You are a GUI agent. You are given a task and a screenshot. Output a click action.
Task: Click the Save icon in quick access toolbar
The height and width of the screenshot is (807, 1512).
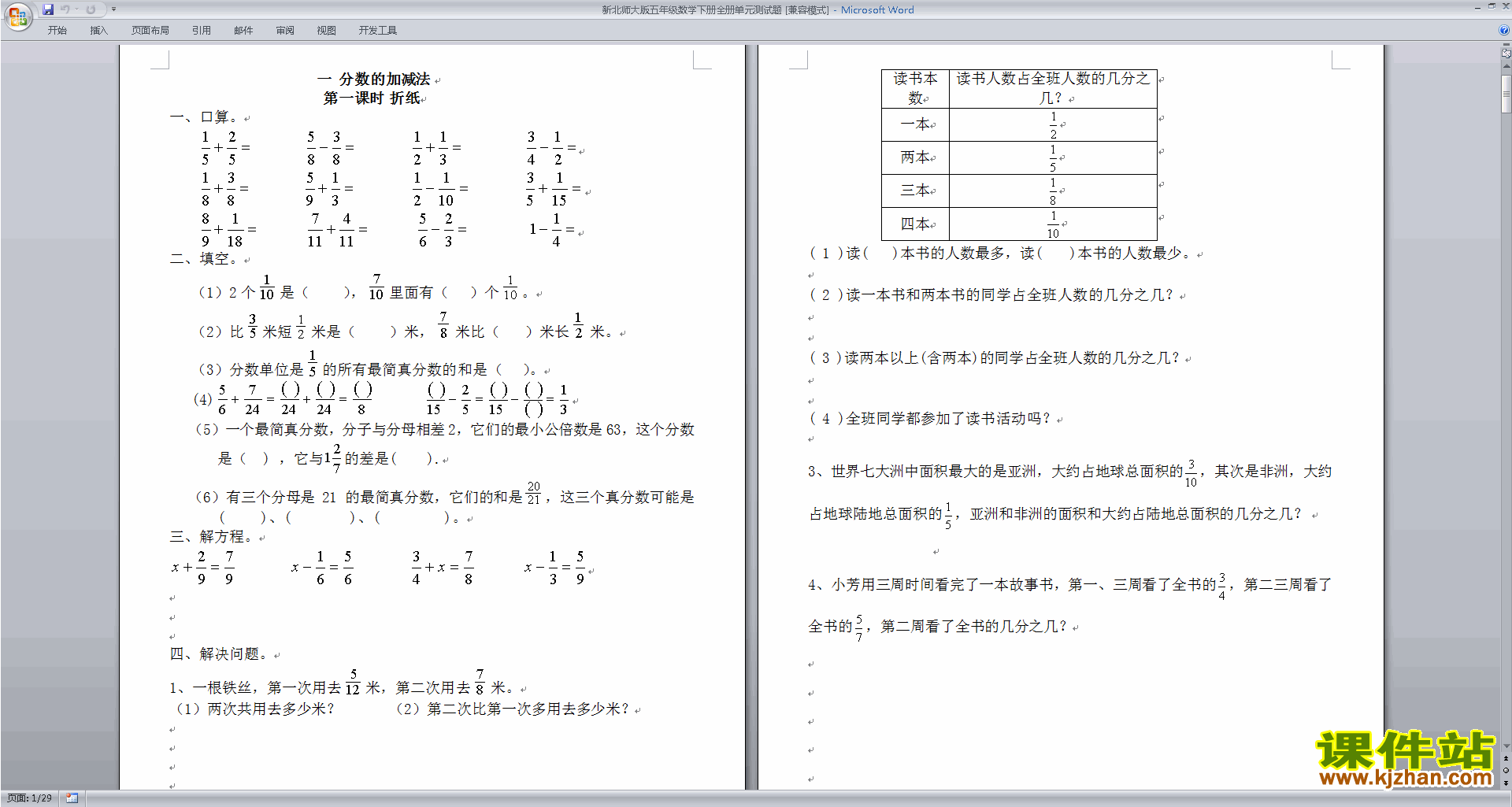[x=48, y=9]
